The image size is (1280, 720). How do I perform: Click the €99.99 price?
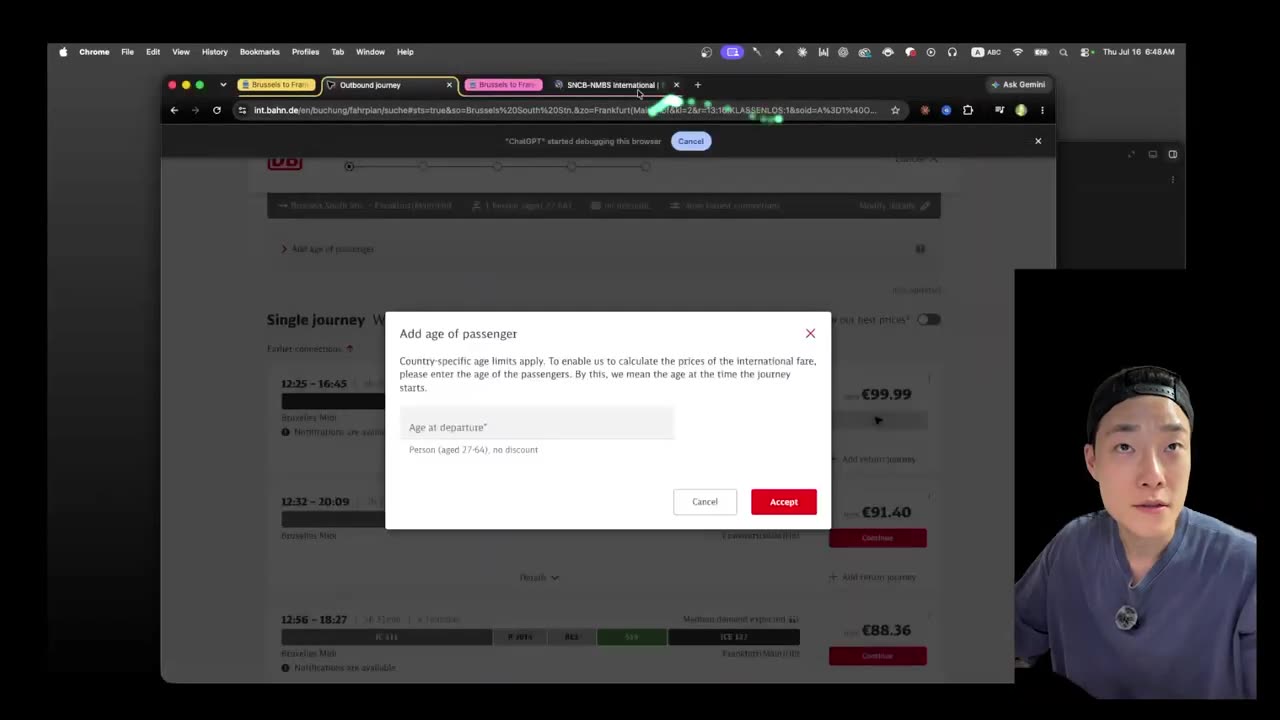pos(886,394)
